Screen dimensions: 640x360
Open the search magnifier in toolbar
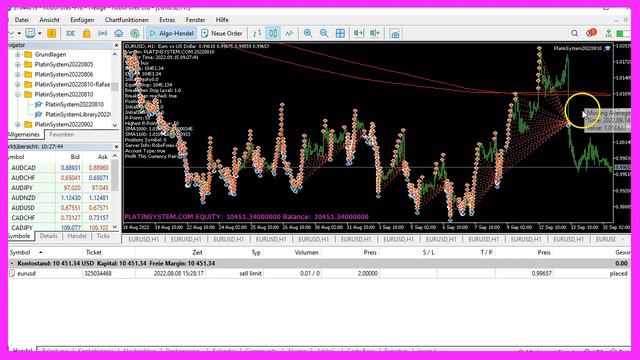point(574,33)
